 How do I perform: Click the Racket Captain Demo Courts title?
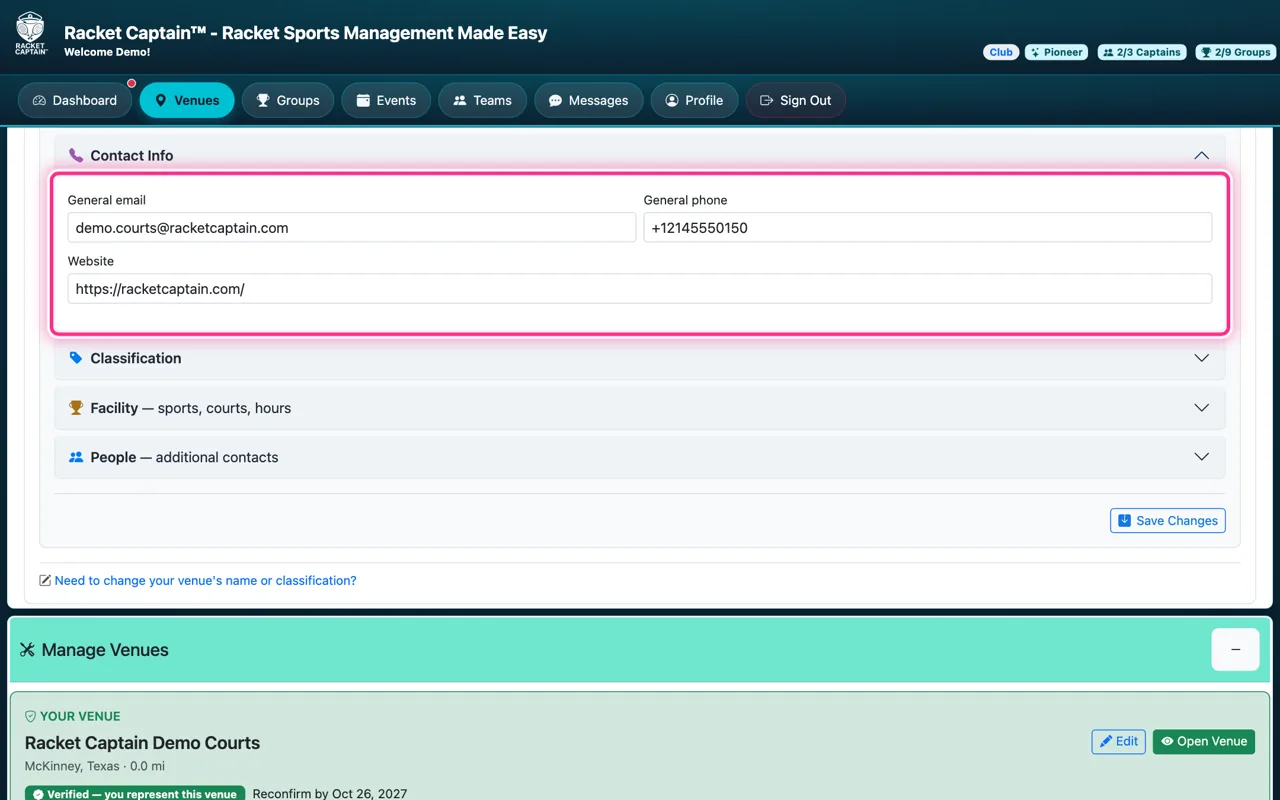(142, 743)
